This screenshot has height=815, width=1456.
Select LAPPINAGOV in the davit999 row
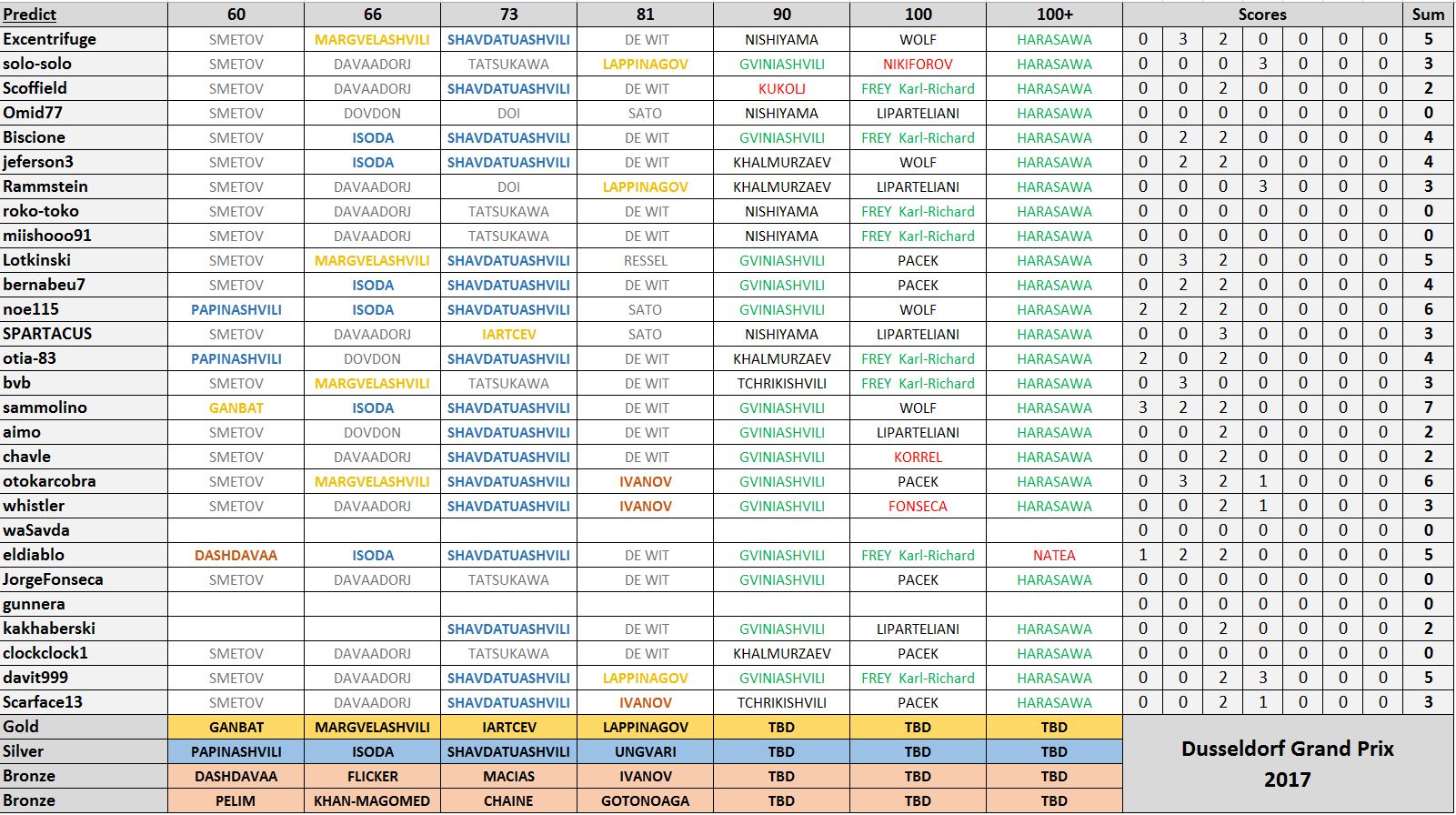[x=646, y=678]
